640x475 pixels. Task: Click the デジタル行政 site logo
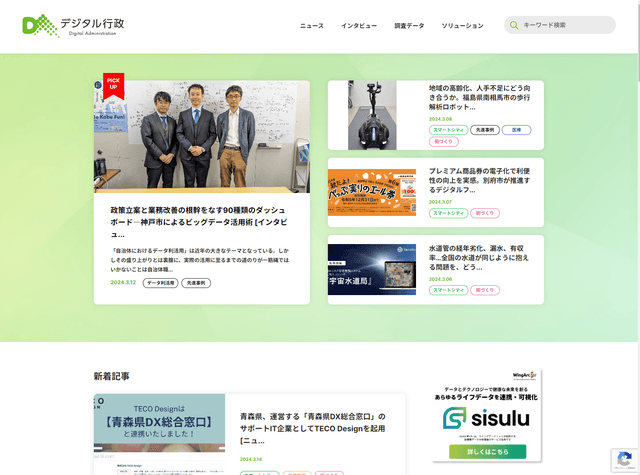(x=73, y=26)
